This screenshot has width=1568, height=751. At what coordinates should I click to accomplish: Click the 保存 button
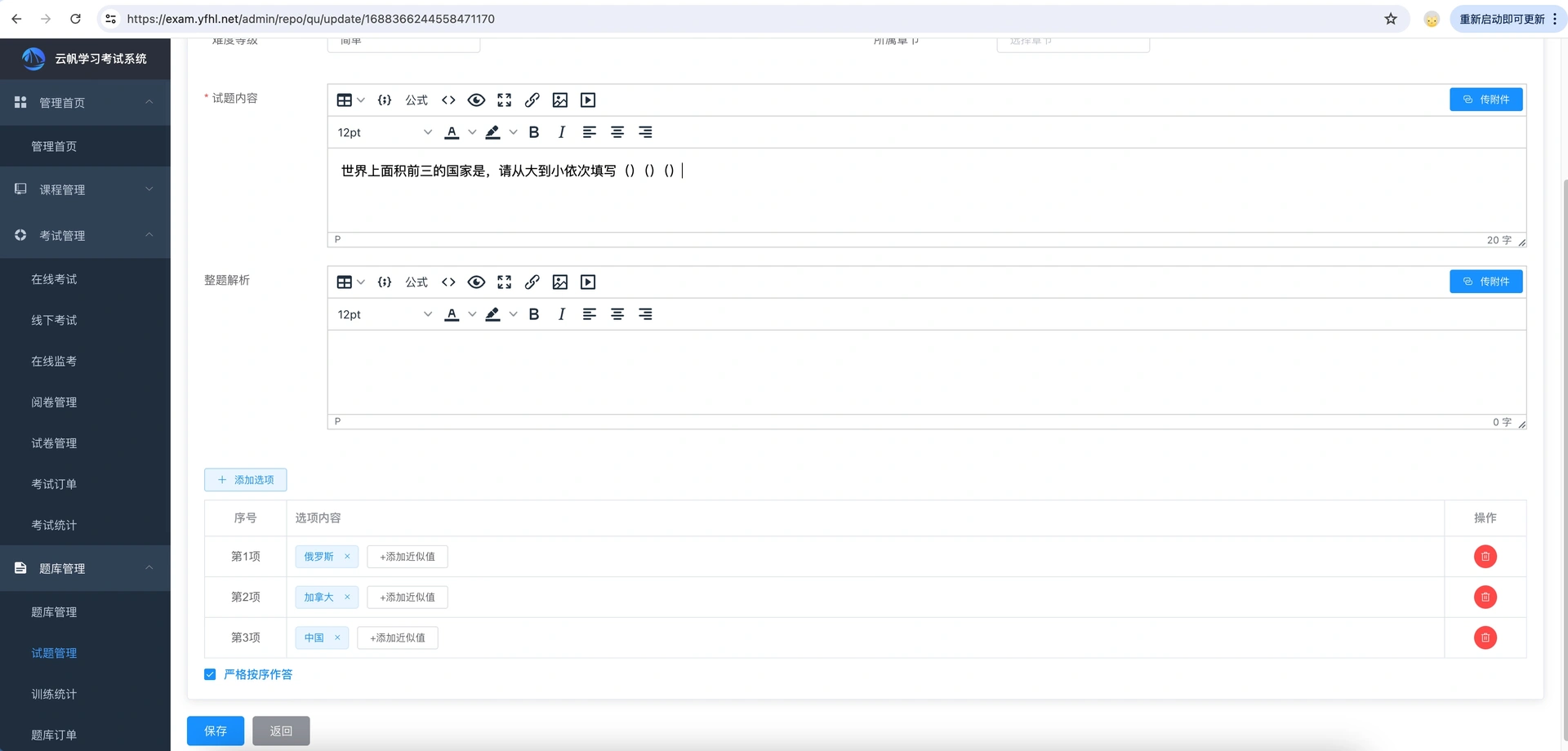tap(216, 731)
